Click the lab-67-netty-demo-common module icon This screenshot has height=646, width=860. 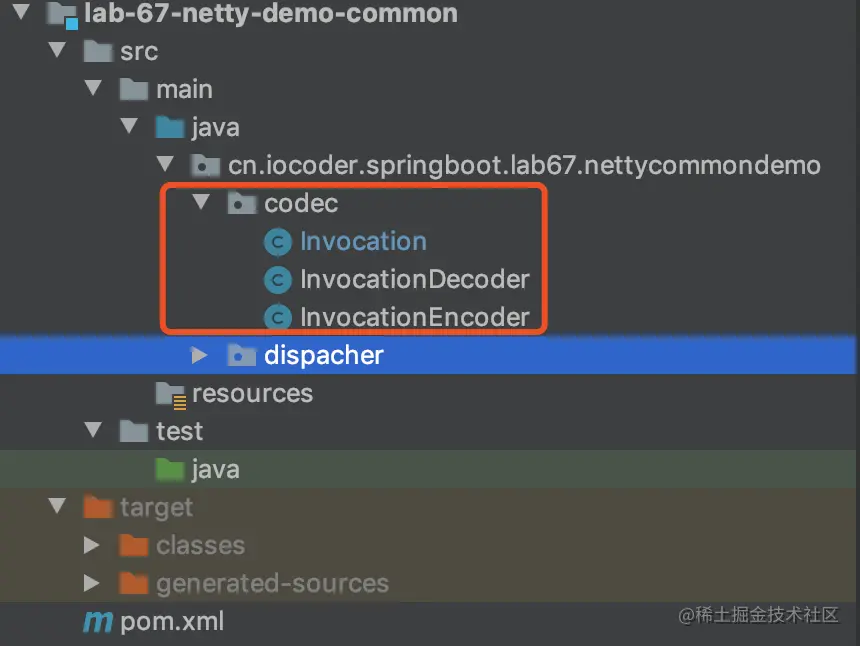click(62, 14)
